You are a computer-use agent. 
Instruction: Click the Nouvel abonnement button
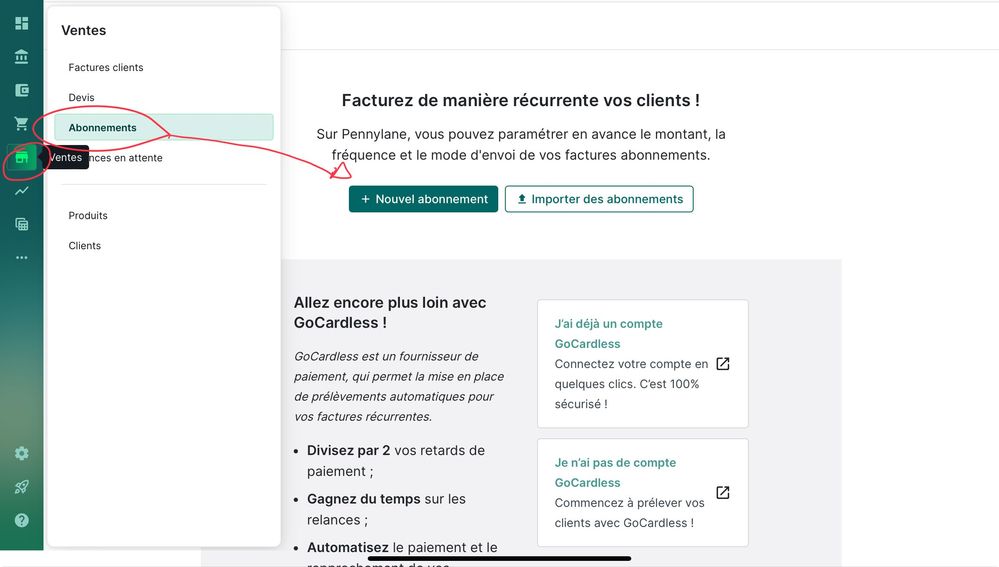click(423, 199)
